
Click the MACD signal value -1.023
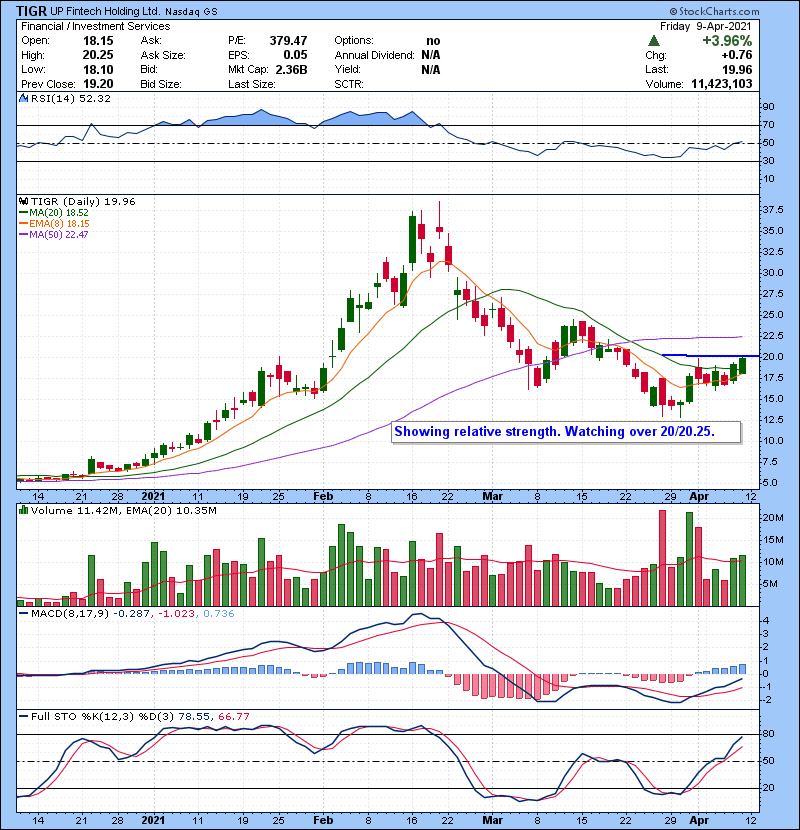[177, 614]
